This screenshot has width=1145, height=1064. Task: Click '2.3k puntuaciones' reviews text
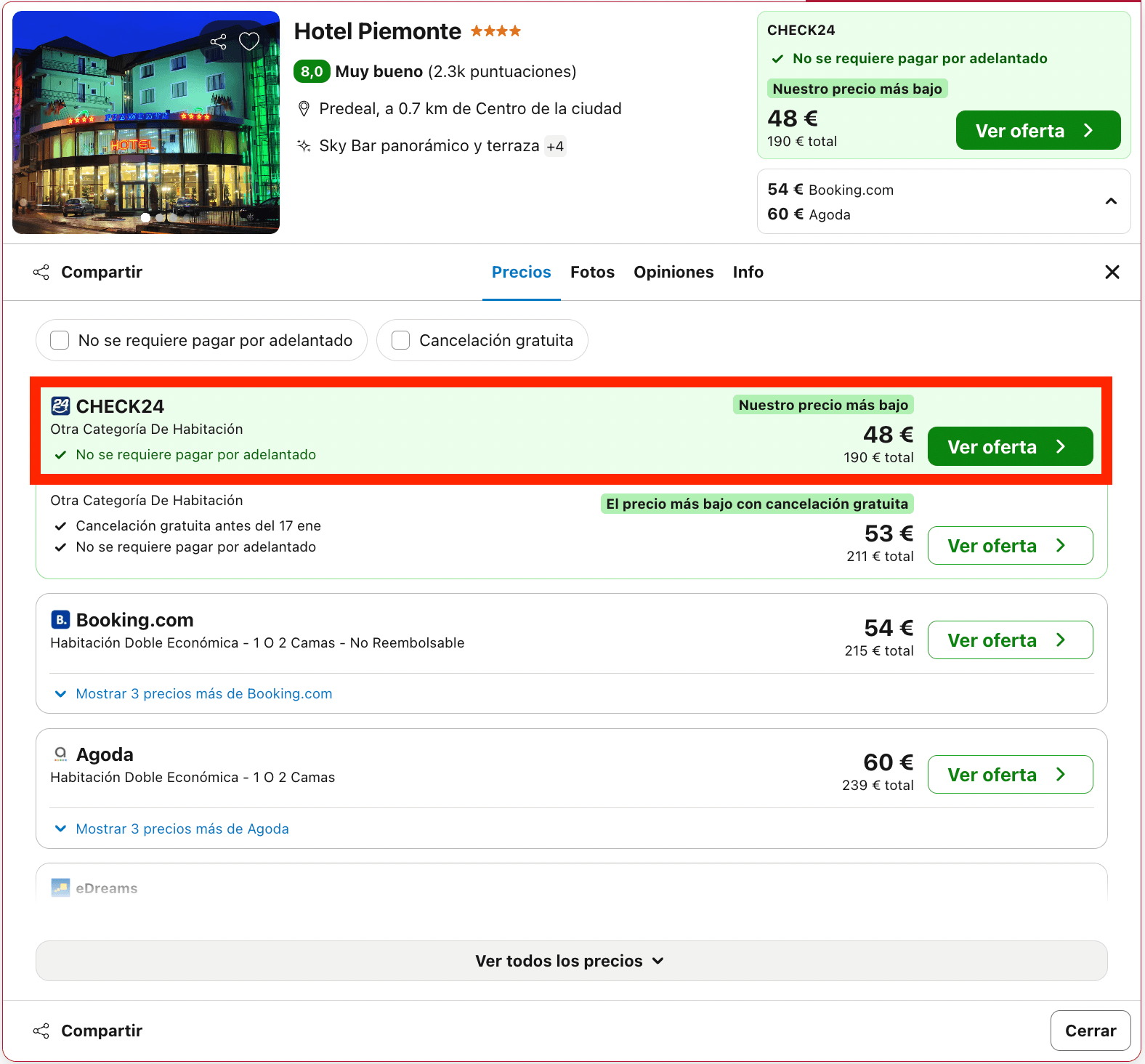pos(502,71)
